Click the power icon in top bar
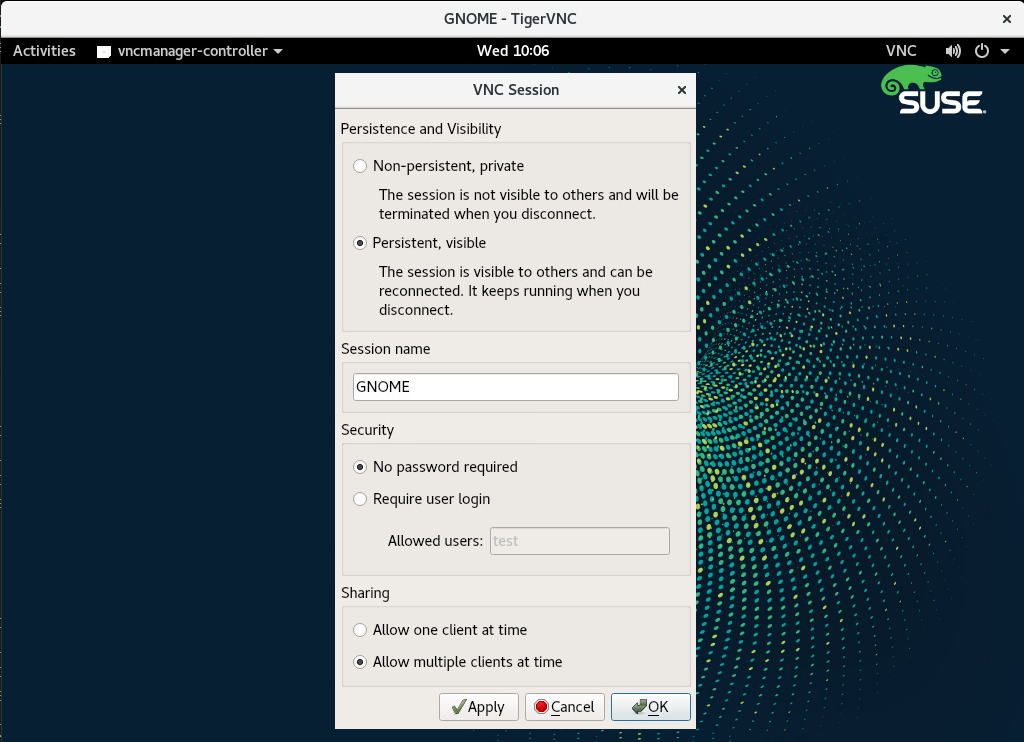Image resolution: width=1024 pixels, height=742 pixels. click(x=981, y=51)
